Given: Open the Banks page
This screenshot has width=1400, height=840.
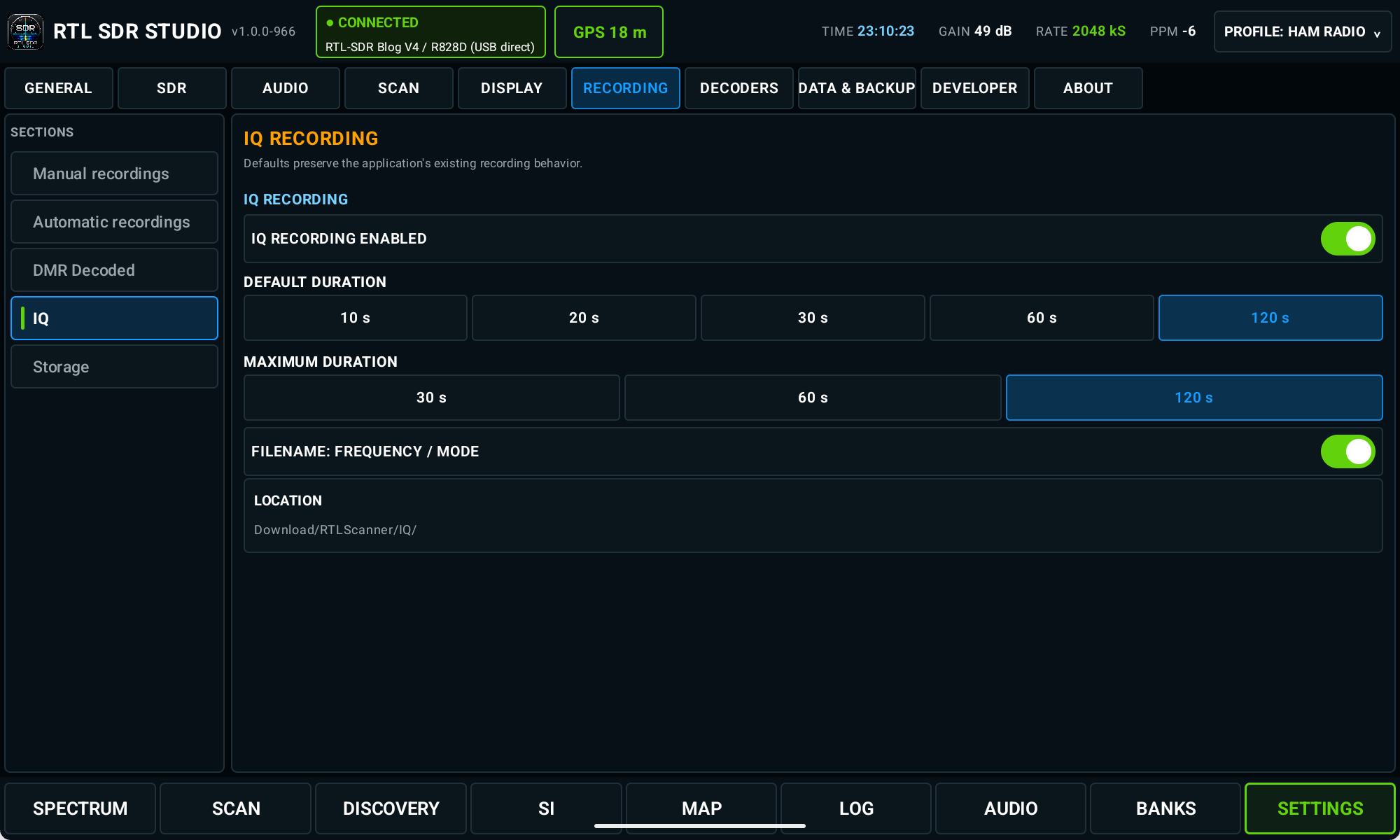Looking at the screenshot, I should pyautogui.click(x=1165, y=808).
